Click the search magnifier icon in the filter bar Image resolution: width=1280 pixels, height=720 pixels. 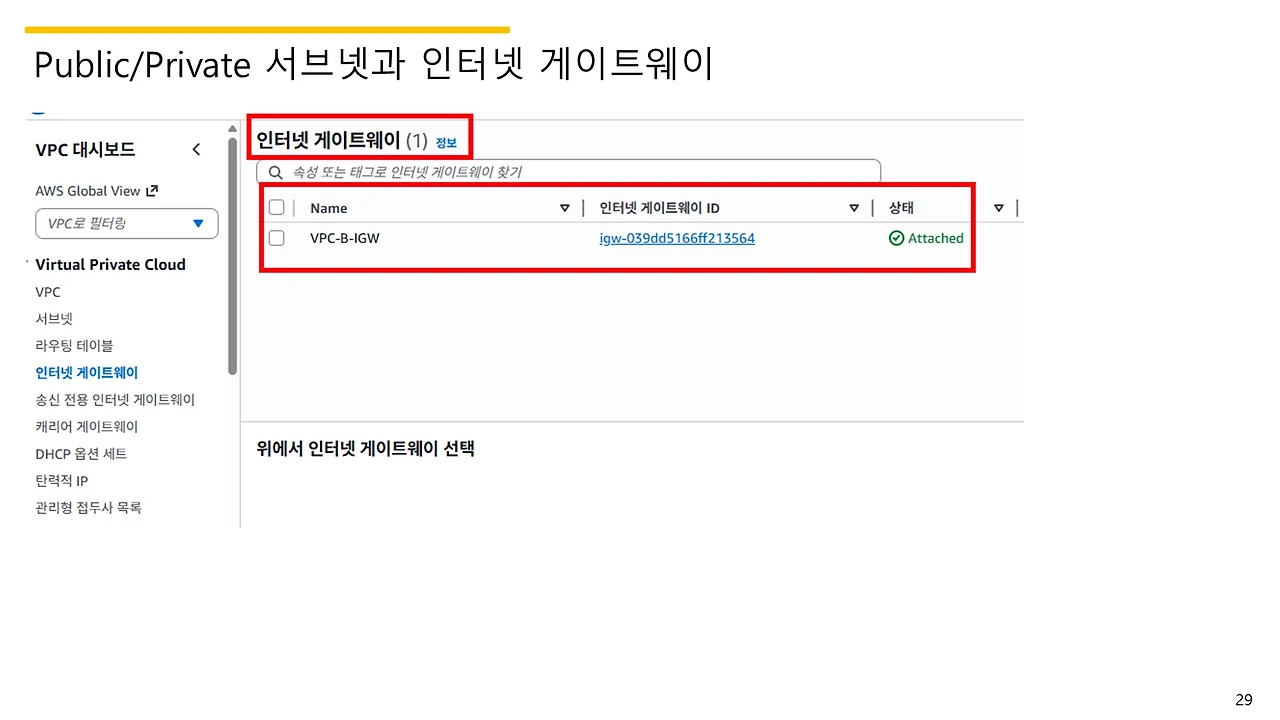coord(276,171)
